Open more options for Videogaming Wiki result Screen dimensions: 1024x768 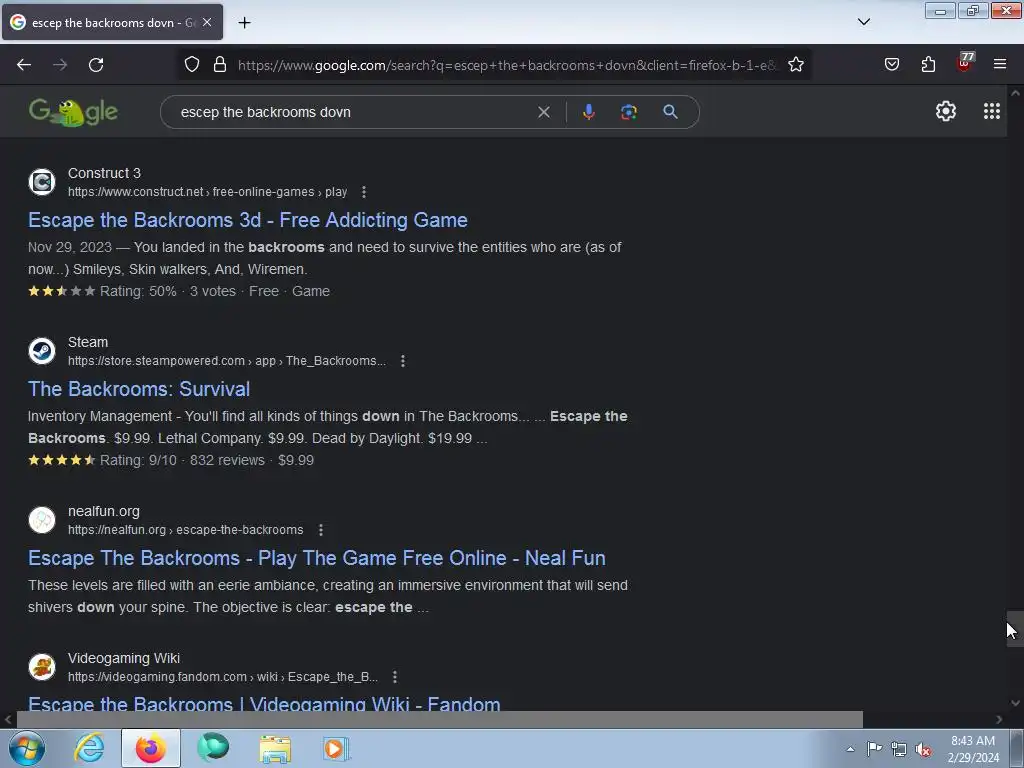pos(395,677)
